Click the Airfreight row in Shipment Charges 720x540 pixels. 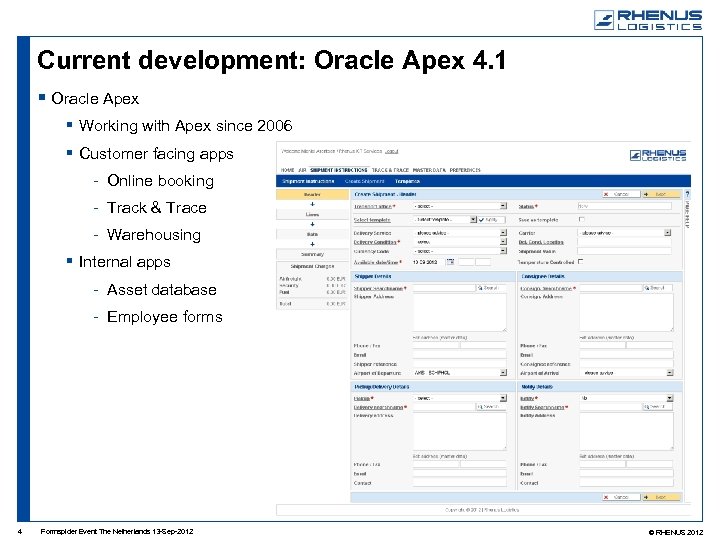[312, 279]
